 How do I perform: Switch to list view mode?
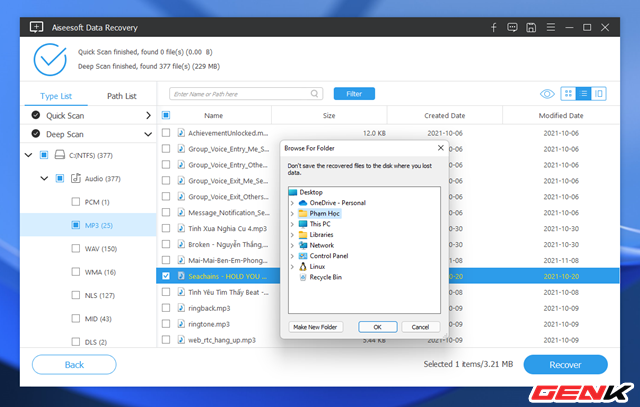(x=584, y=93)
